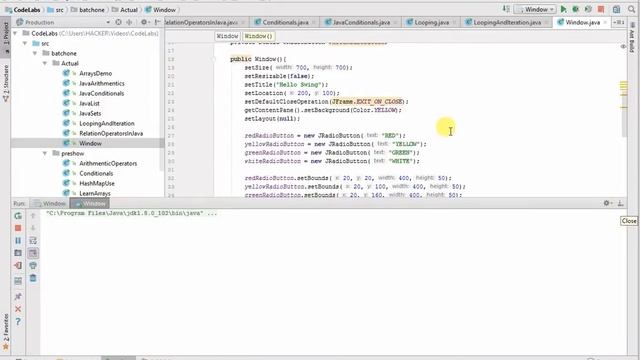640x360 pixels.
Task: Open Structure tool window side tab
Action: point(6,84)
